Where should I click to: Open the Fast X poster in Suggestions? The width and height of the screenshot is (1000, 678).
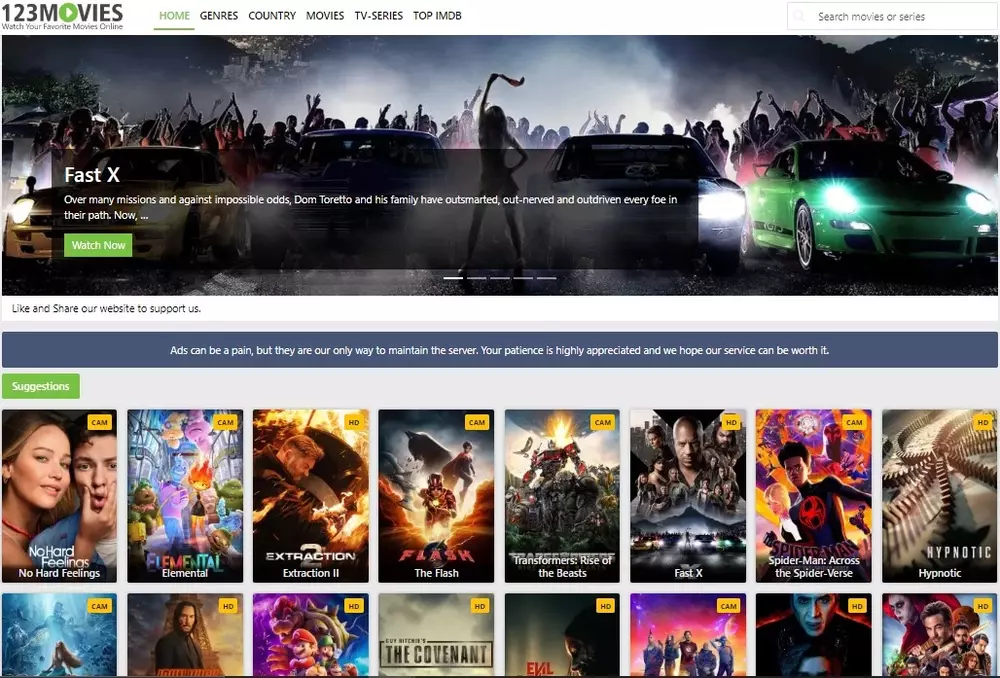688,496
